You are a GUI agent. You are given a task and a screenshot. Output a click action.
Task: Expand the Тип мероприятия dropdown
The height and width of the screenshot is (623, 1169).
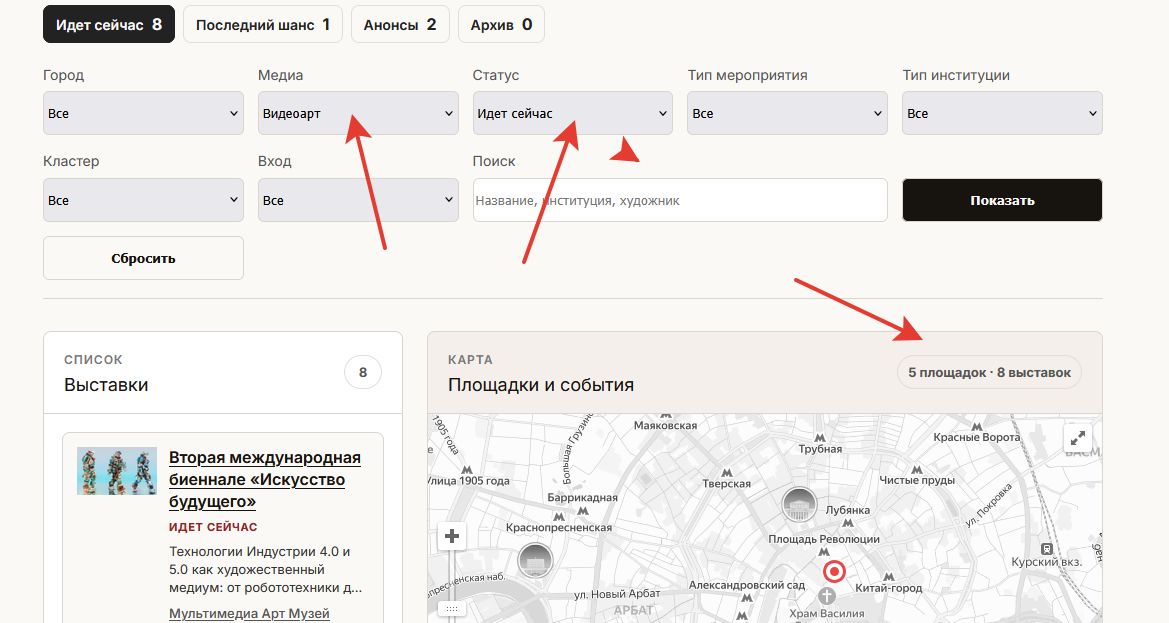click(x=787, y=113)
